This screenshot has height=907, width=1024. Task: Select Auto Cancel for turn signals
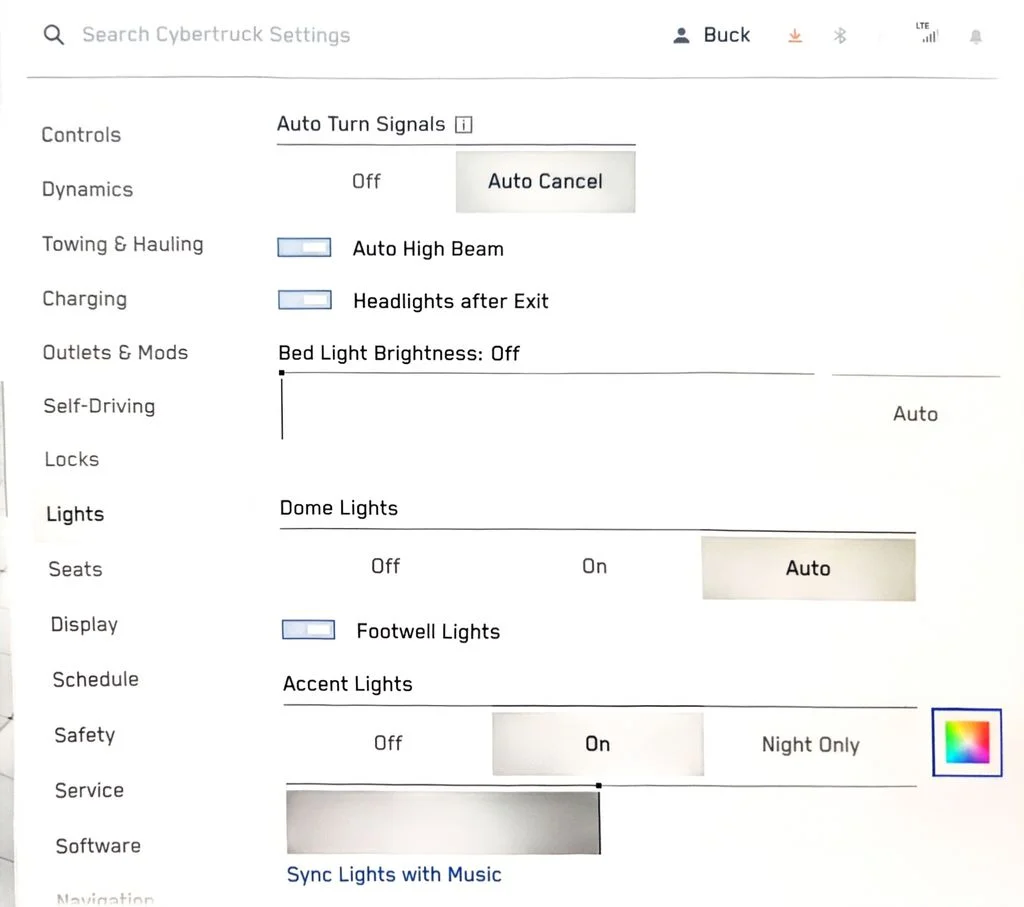[x=545, y=182]
